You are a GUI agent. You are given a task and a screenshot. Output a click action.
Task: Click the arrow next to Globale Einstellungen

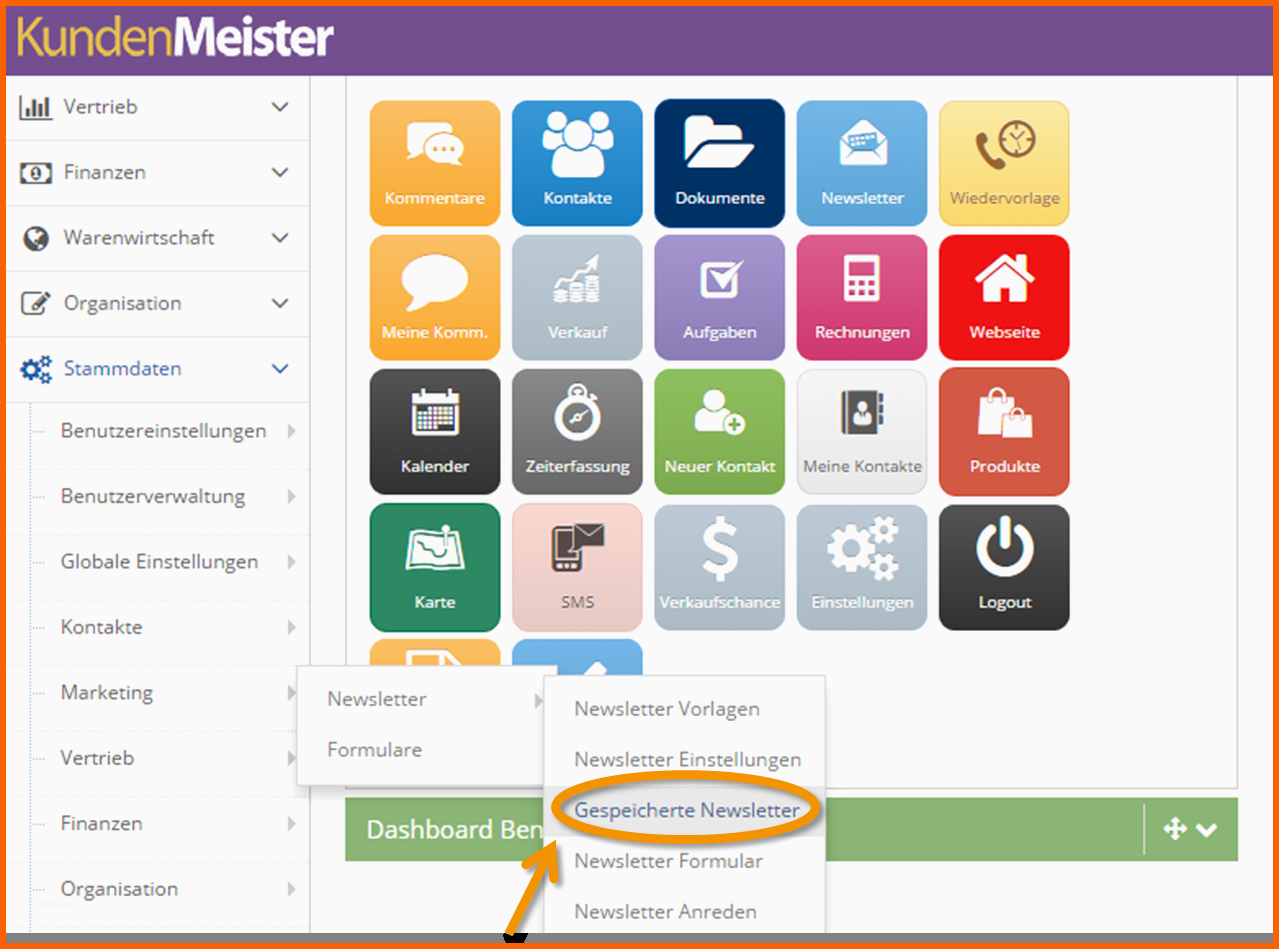291,562
